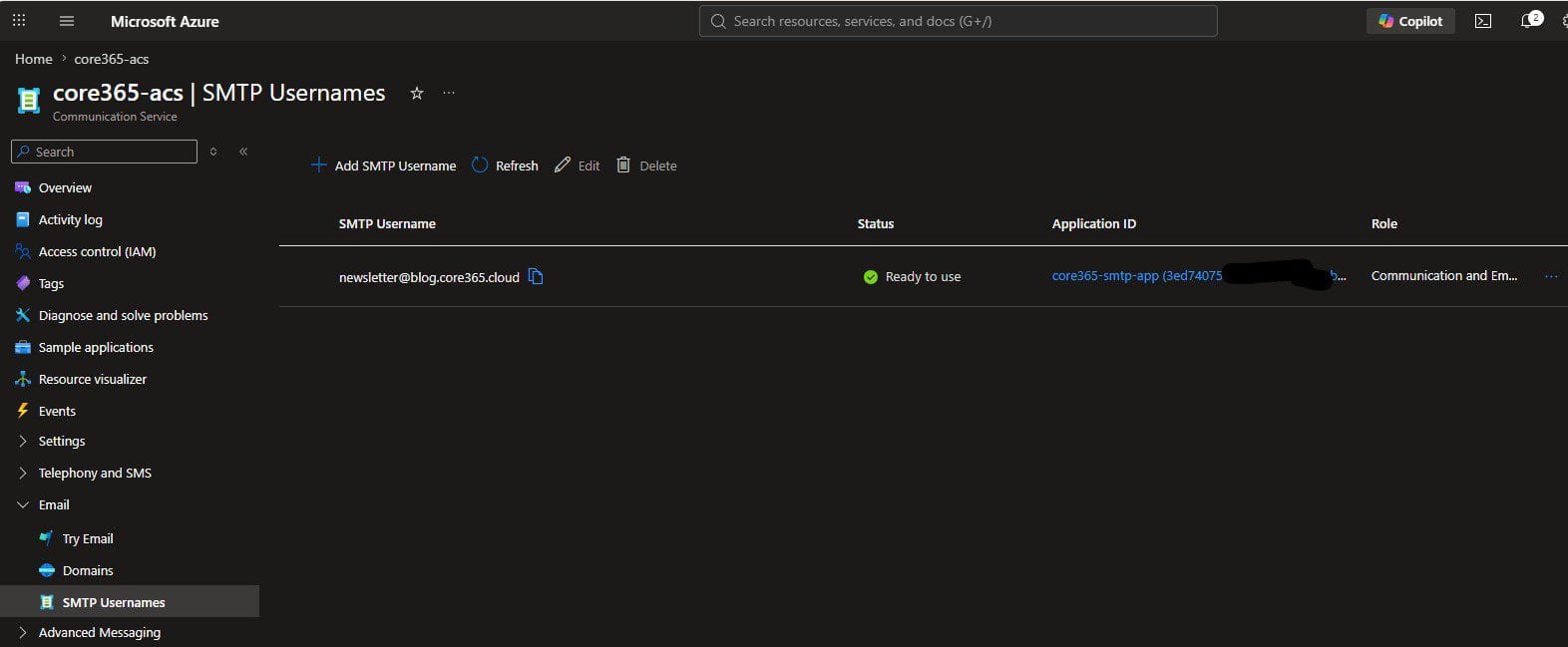Open Activity log

click(x=70, y=219)
